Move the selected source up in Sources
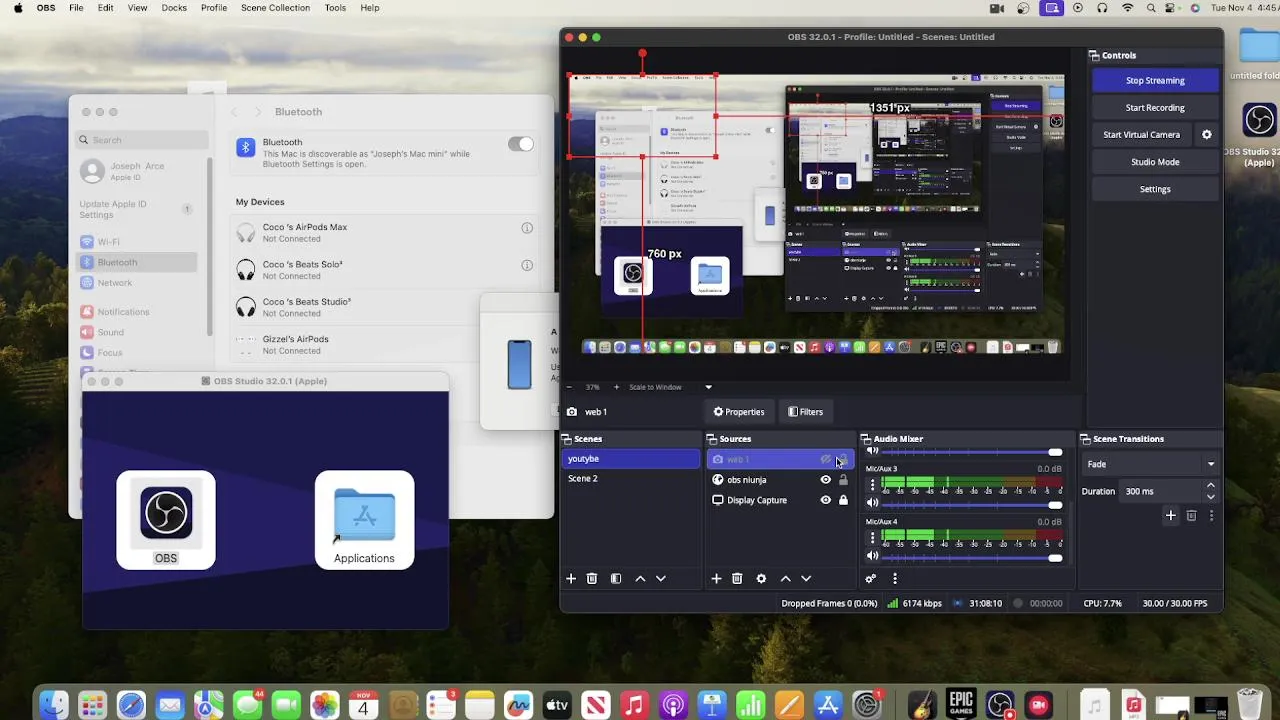The height and width of the screenshot is (720, 1280). (x=785, y=578)
